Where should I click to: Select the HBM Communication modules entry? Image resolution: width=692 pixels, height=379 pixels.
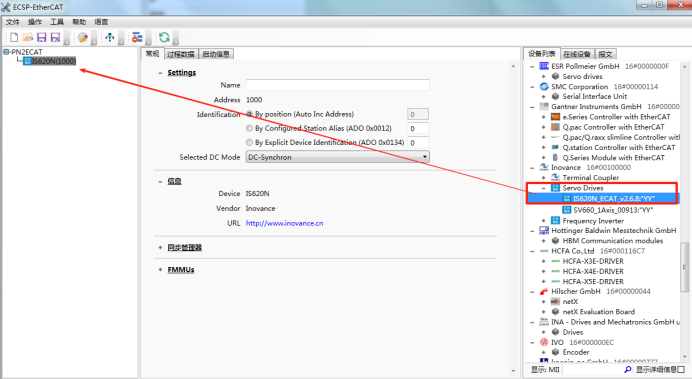click(613, 240)
